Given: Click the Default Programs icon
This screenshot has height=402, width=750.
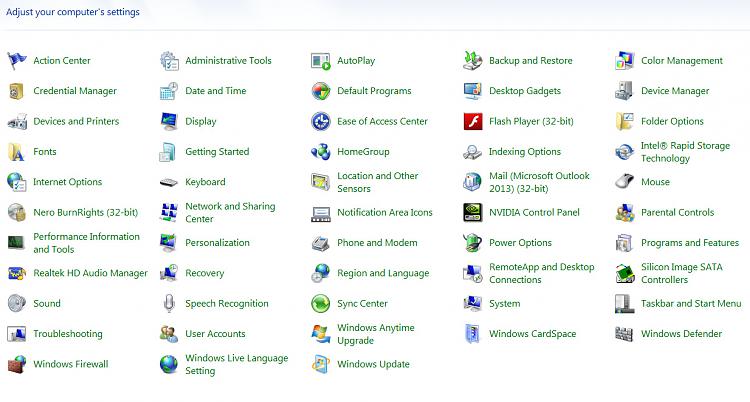Looking at the screenshot, I should pos(320,91).
